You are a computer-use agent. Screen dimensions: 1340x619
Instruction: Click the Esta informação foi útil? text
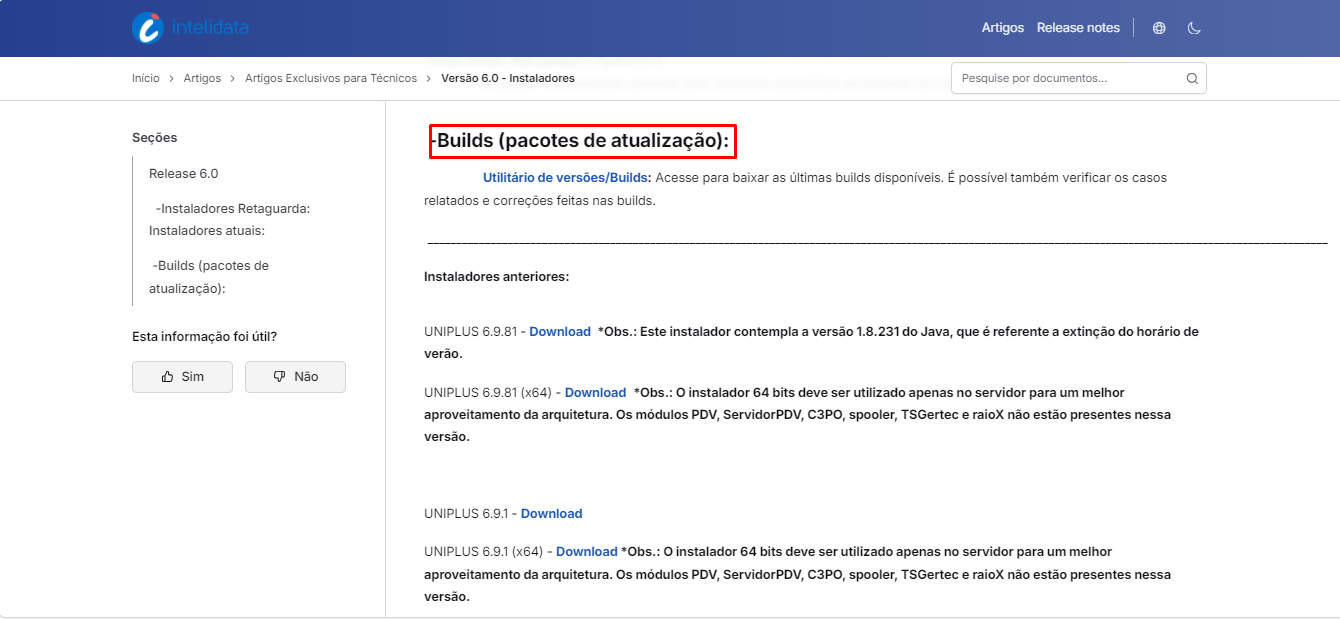pos(204,337)
